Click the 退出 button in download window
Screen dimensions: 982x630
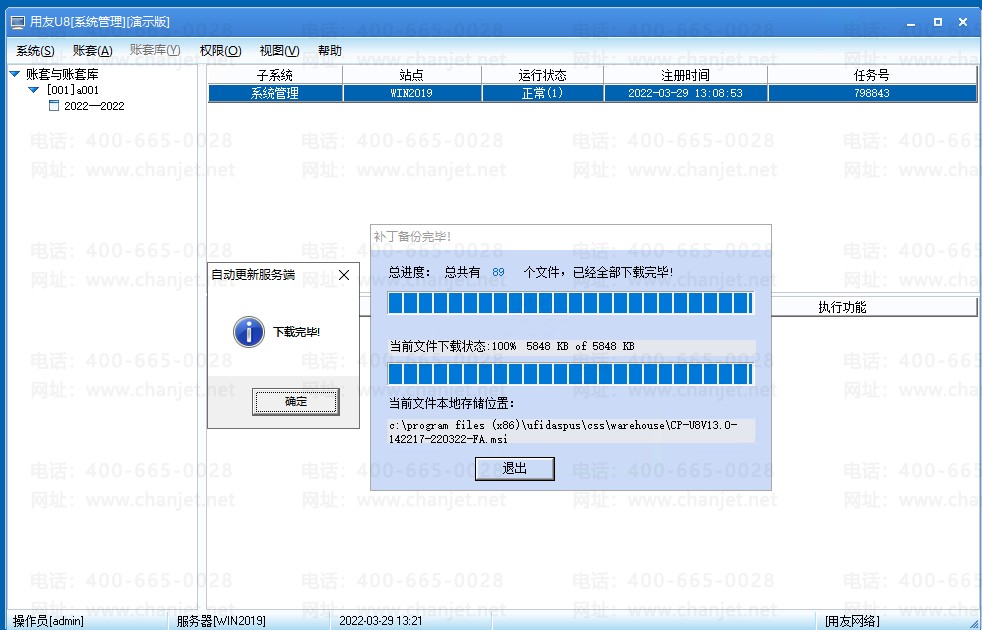pyautogui.click(x=515, y=468)
